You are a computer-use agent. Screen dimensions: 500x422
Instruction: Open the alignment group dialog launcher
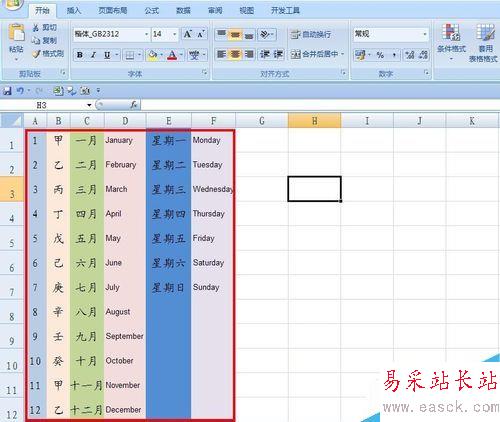343,72
